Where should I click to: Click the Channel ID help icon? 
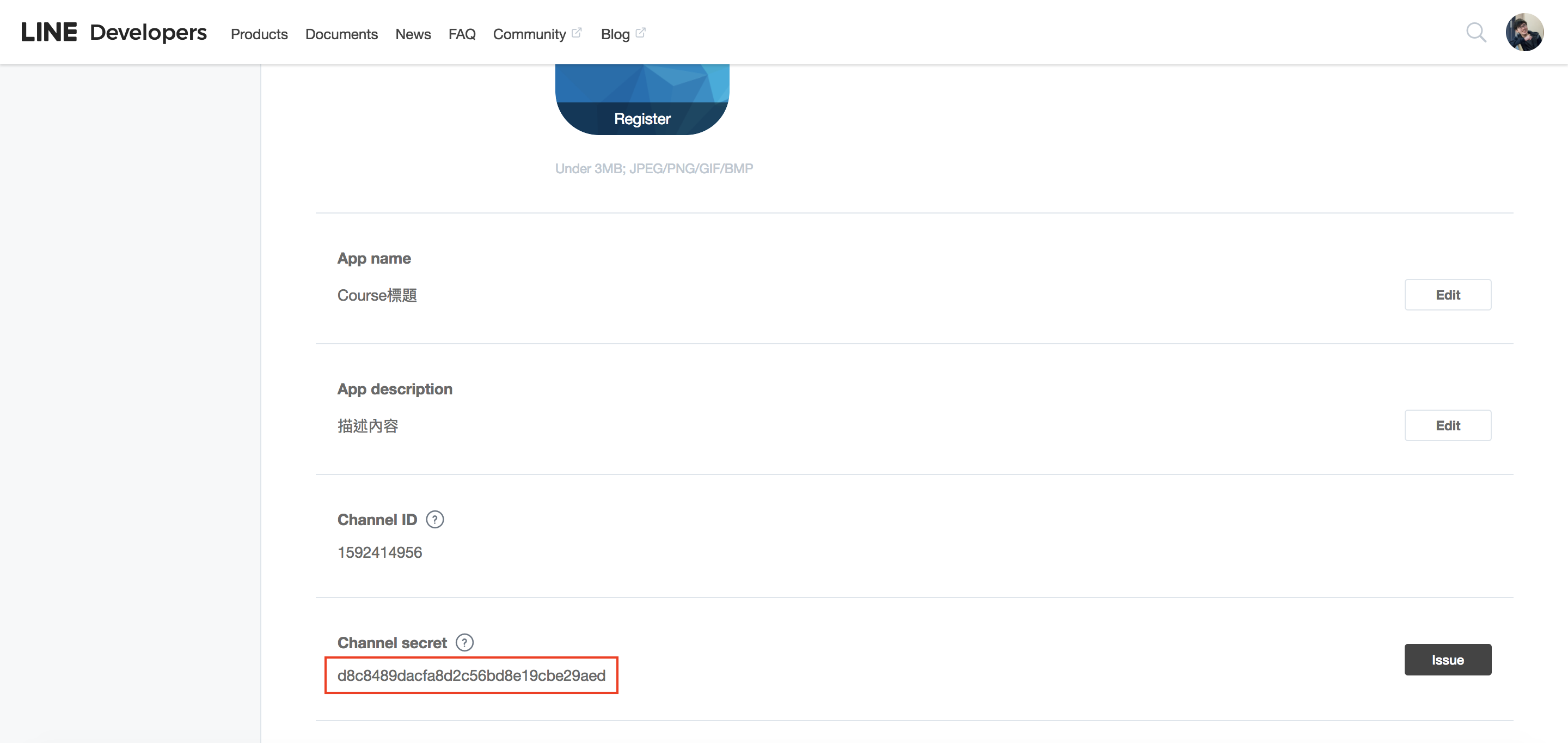pyautogui.click(x=434, y=520)
